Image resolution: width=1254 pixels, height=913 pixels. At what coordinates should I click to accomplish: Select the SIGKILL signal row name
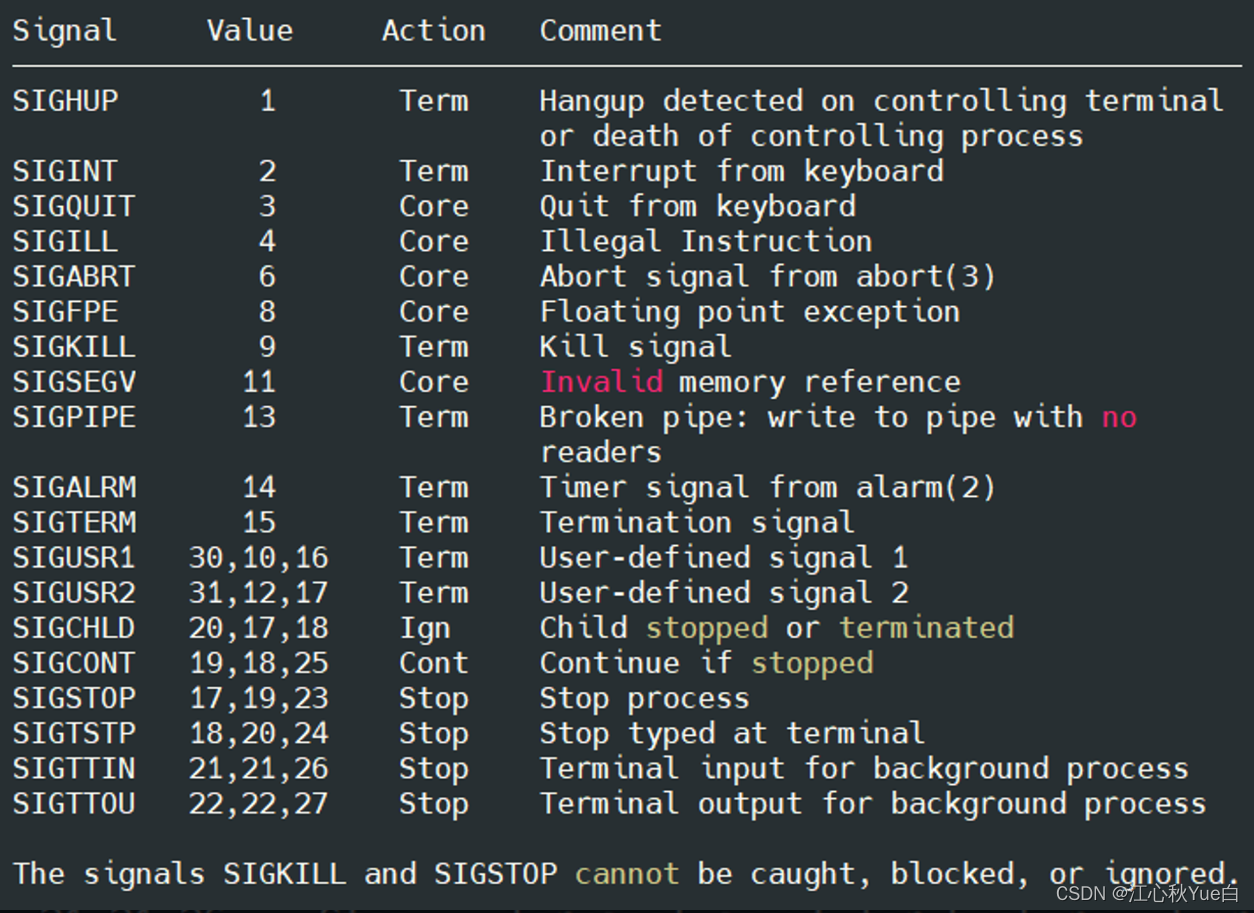point(74,347)
